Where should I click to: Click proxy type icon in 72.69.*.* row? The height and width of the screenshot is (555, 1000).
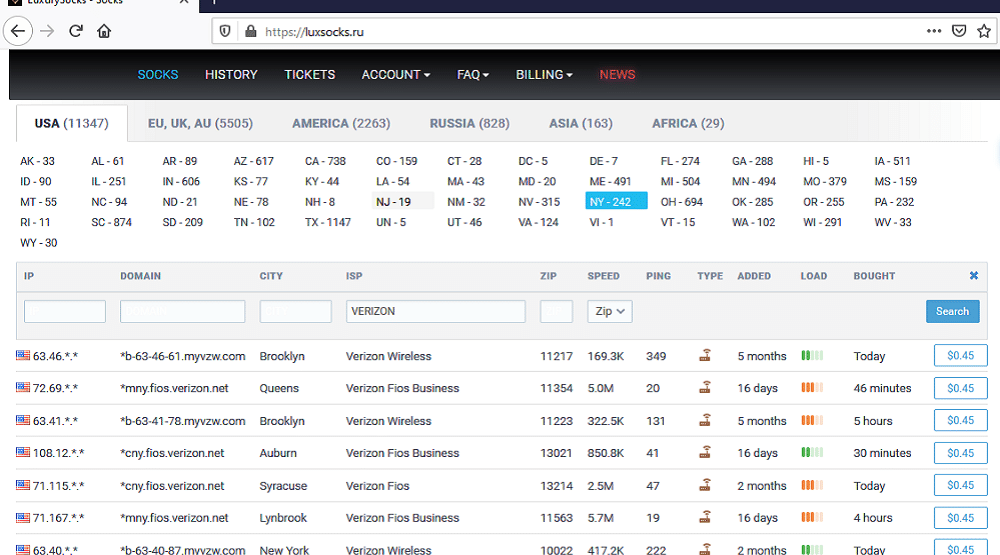[x=705, y=387]
